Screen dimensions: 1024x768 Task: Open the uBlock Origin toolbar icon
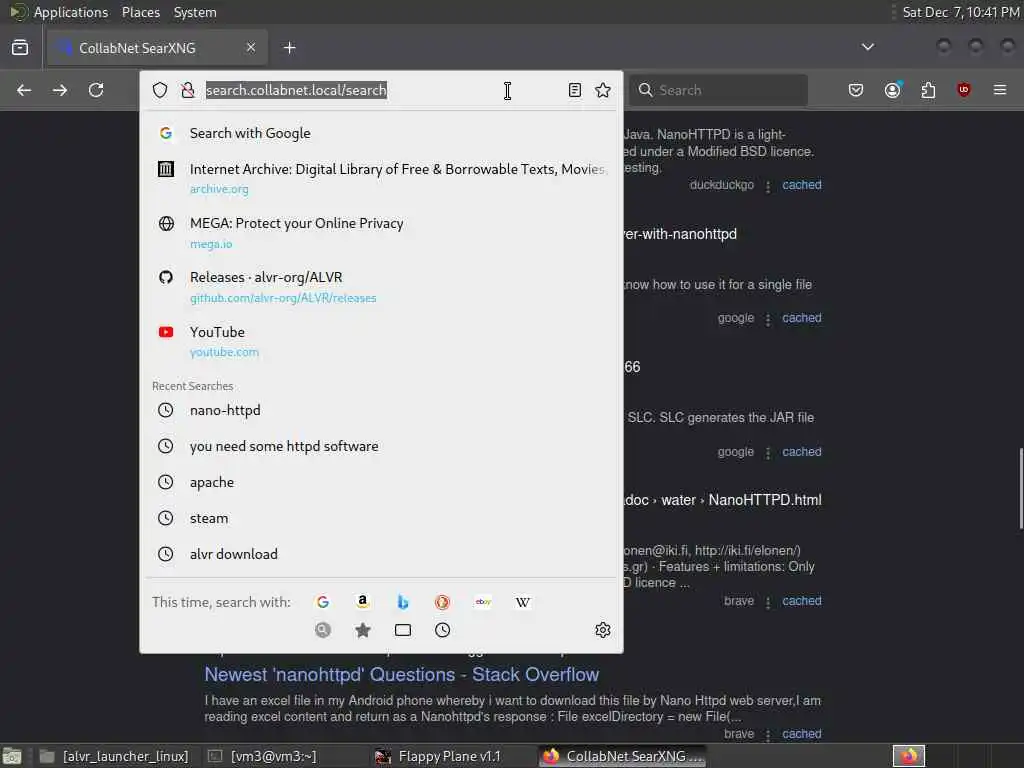pos(964,90)
